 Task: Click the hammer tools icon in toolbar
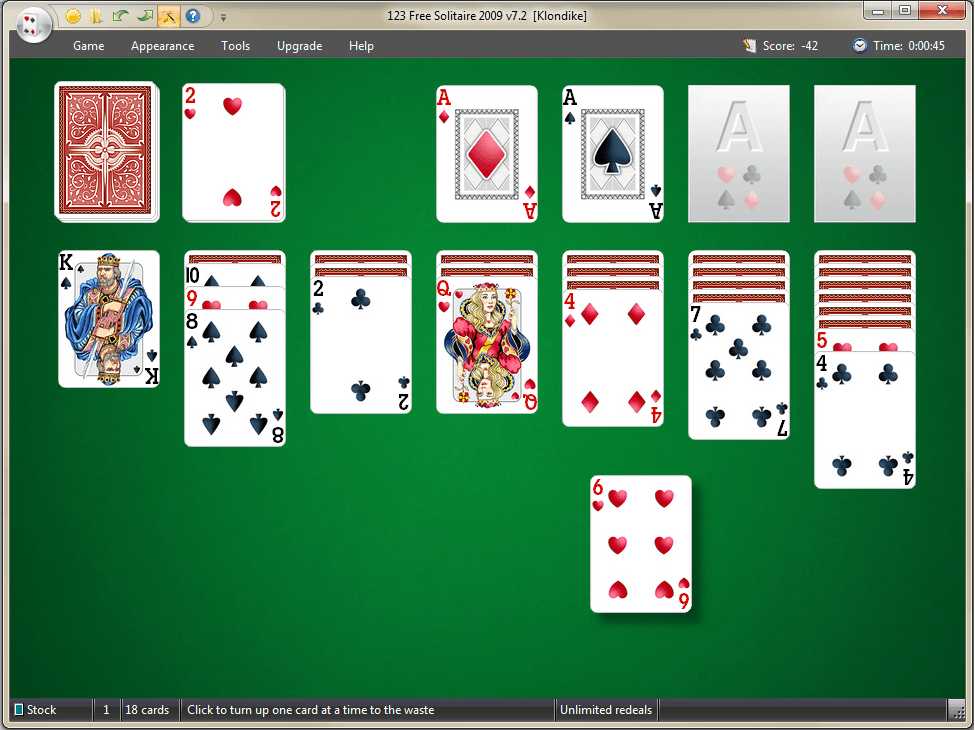tap(169, 16)
